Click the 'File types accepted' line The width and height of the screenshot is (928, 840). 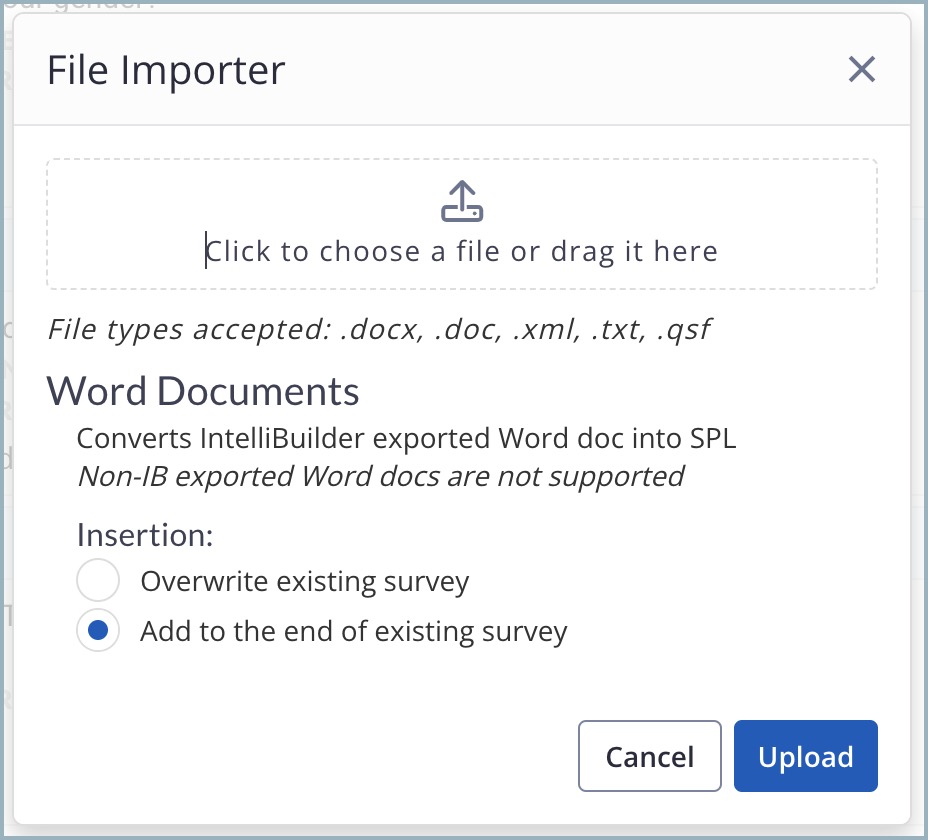[379, 329]
